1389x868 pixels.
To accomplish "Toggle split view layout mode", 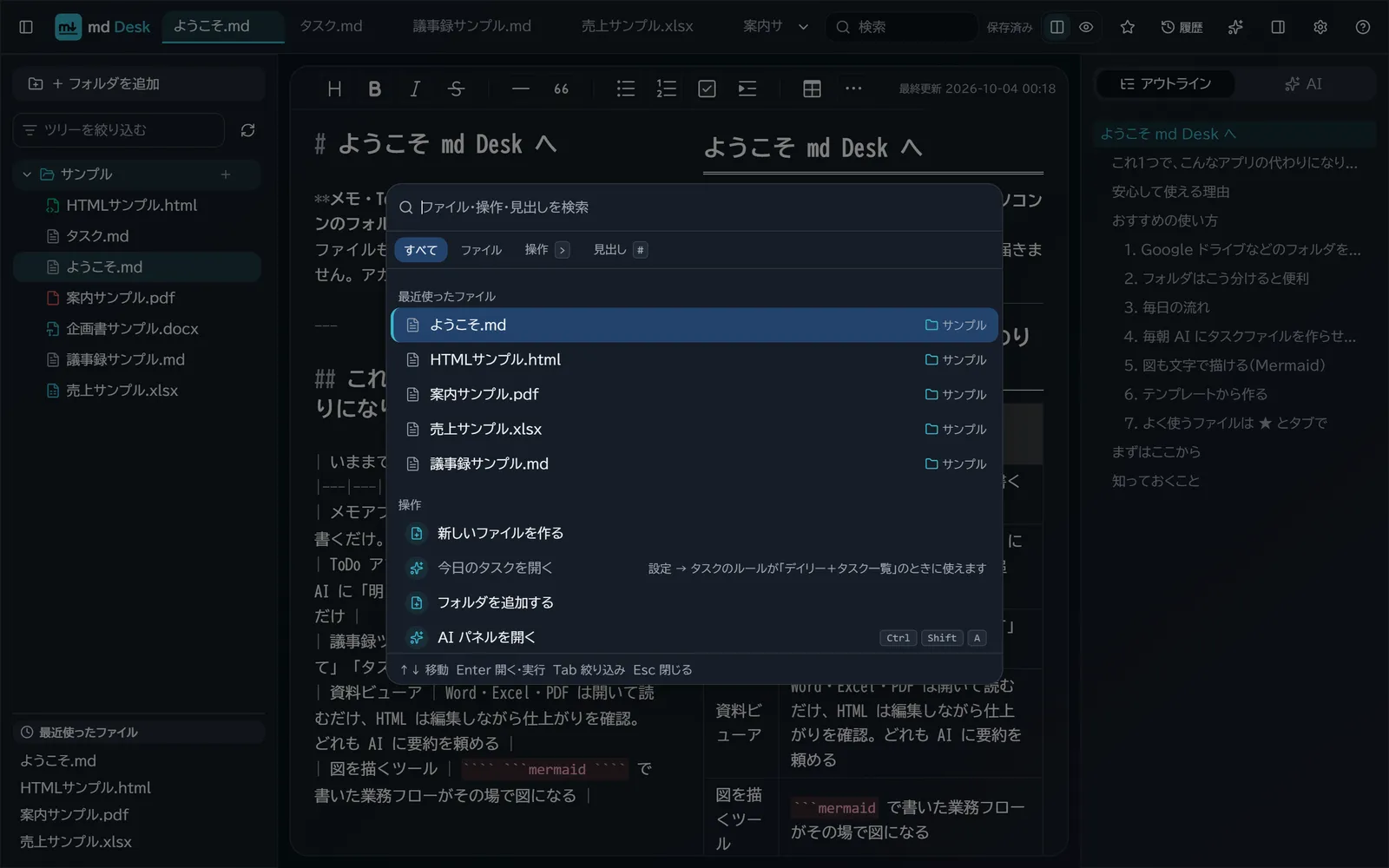I will pyautogui.click(x=1057, y=27).
